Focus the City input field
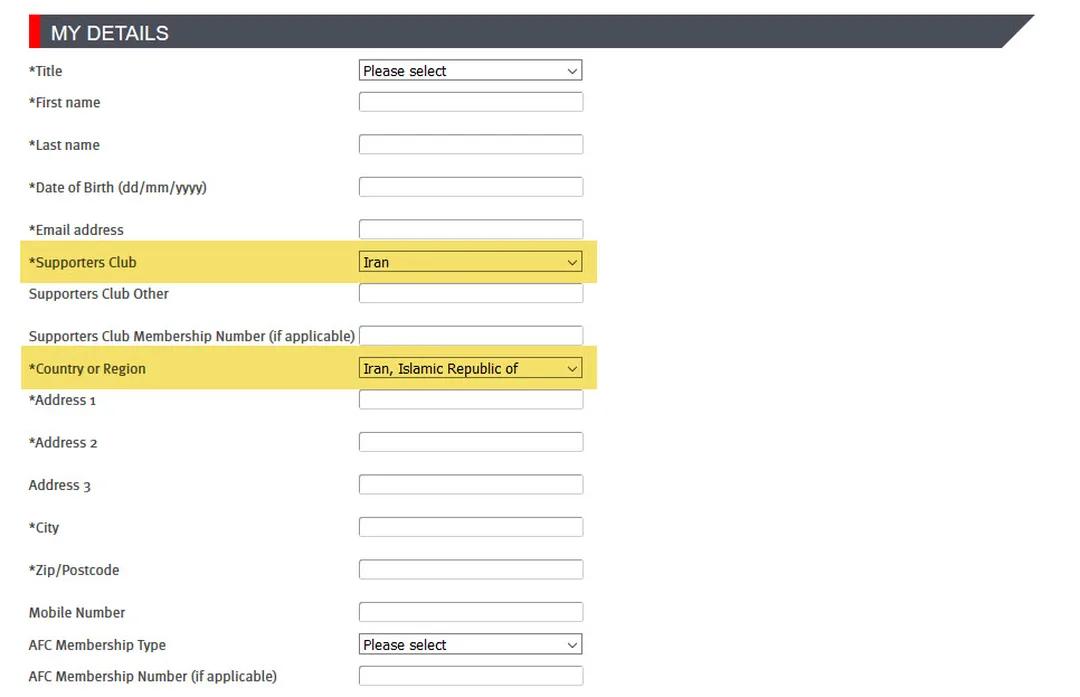Viewport: 1080px width, 697px height. tap(471, 527)
